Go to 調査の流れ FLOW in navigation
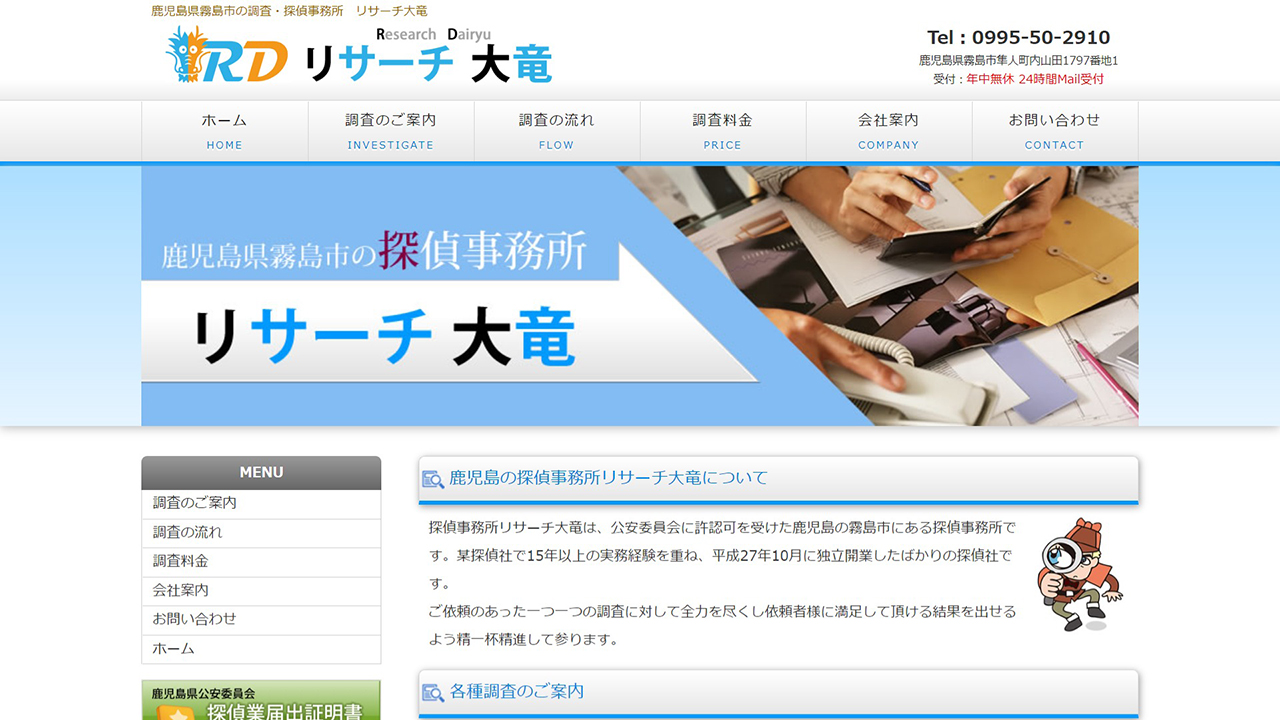This screenshot has width=1280, height=720. [x=557, y=131]
